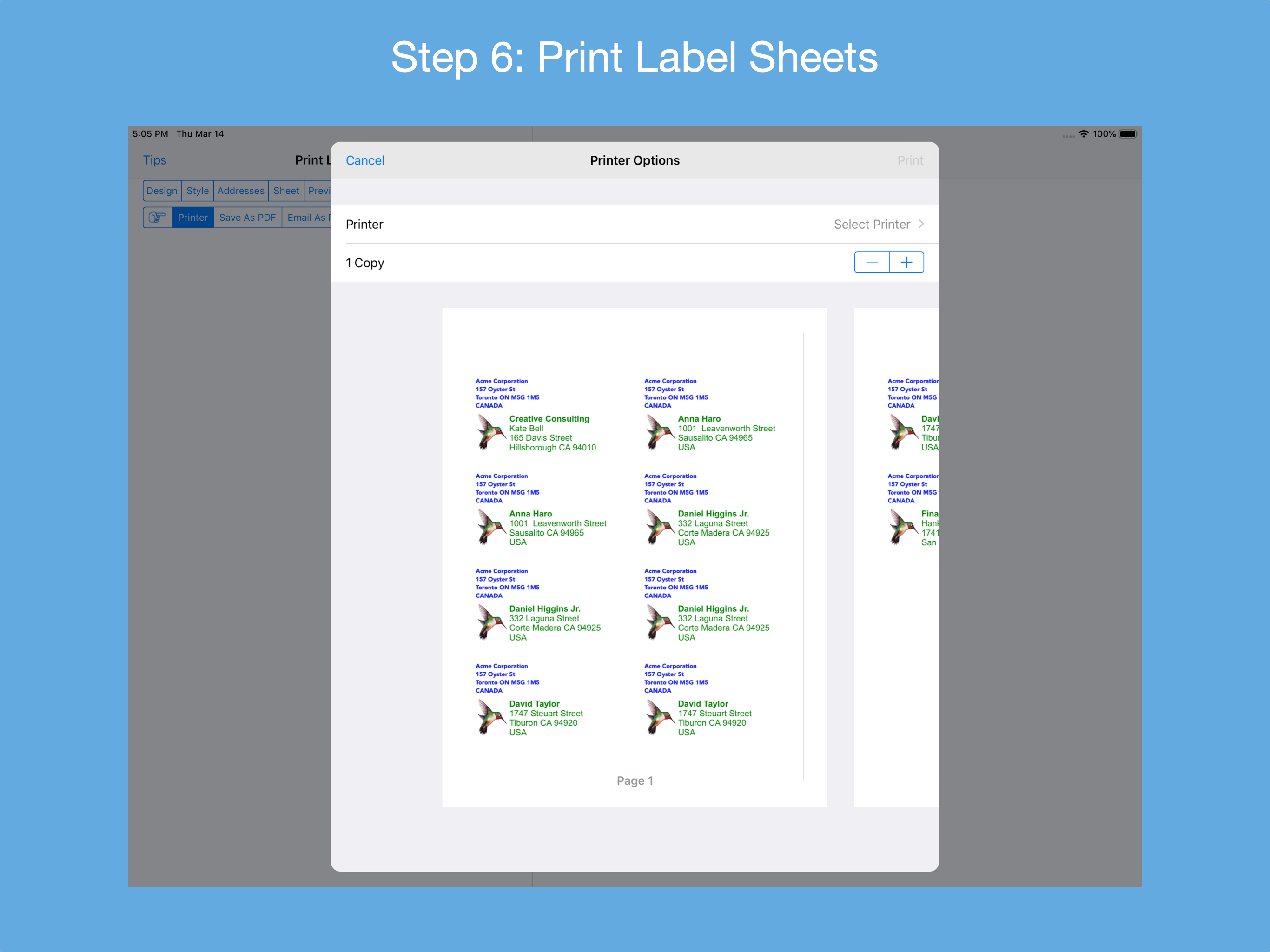This screenshot has height=952, width=1270.
Task: Click 'Kate Bell' name on first label
Action: click(x=526, y=428)
